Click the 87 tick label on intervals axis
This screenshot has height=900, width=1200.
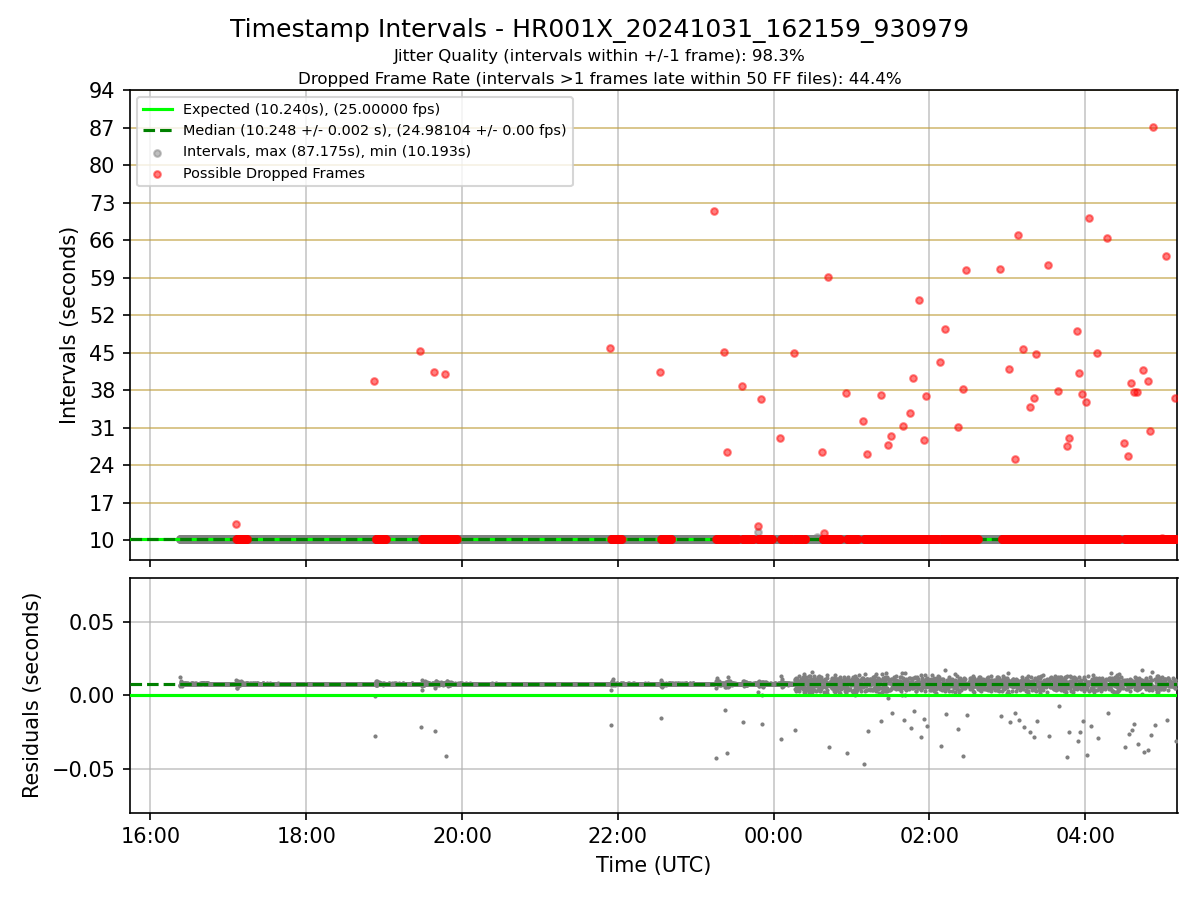pyautogui.click(x=102, y=128)
